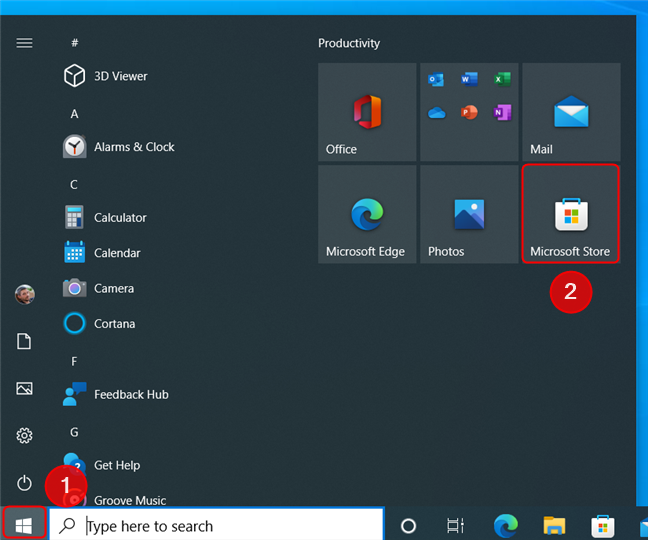Click the 'F' letter header

[74, 362]
